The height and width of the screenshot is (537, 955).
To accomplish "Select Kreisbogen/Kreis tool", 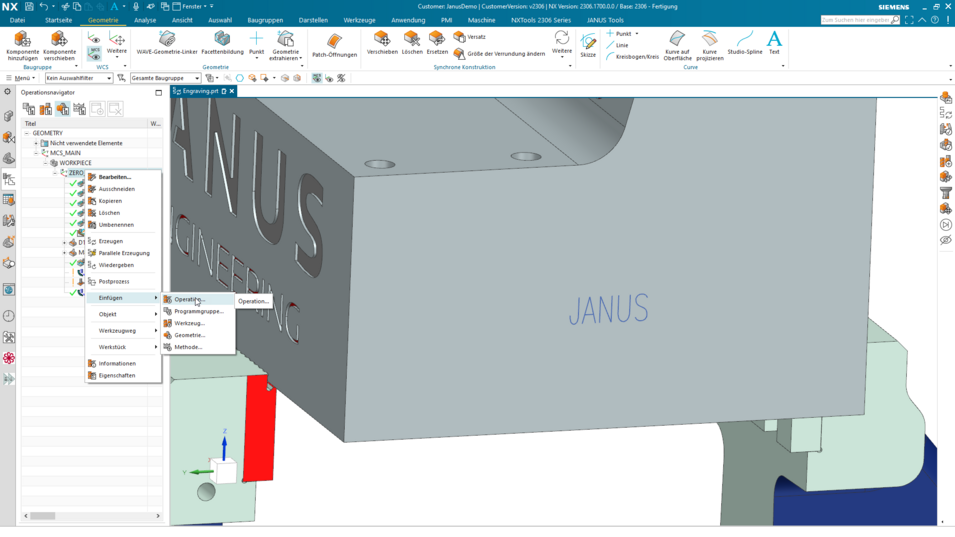I will pyautogui.click(x=632, y=57).
